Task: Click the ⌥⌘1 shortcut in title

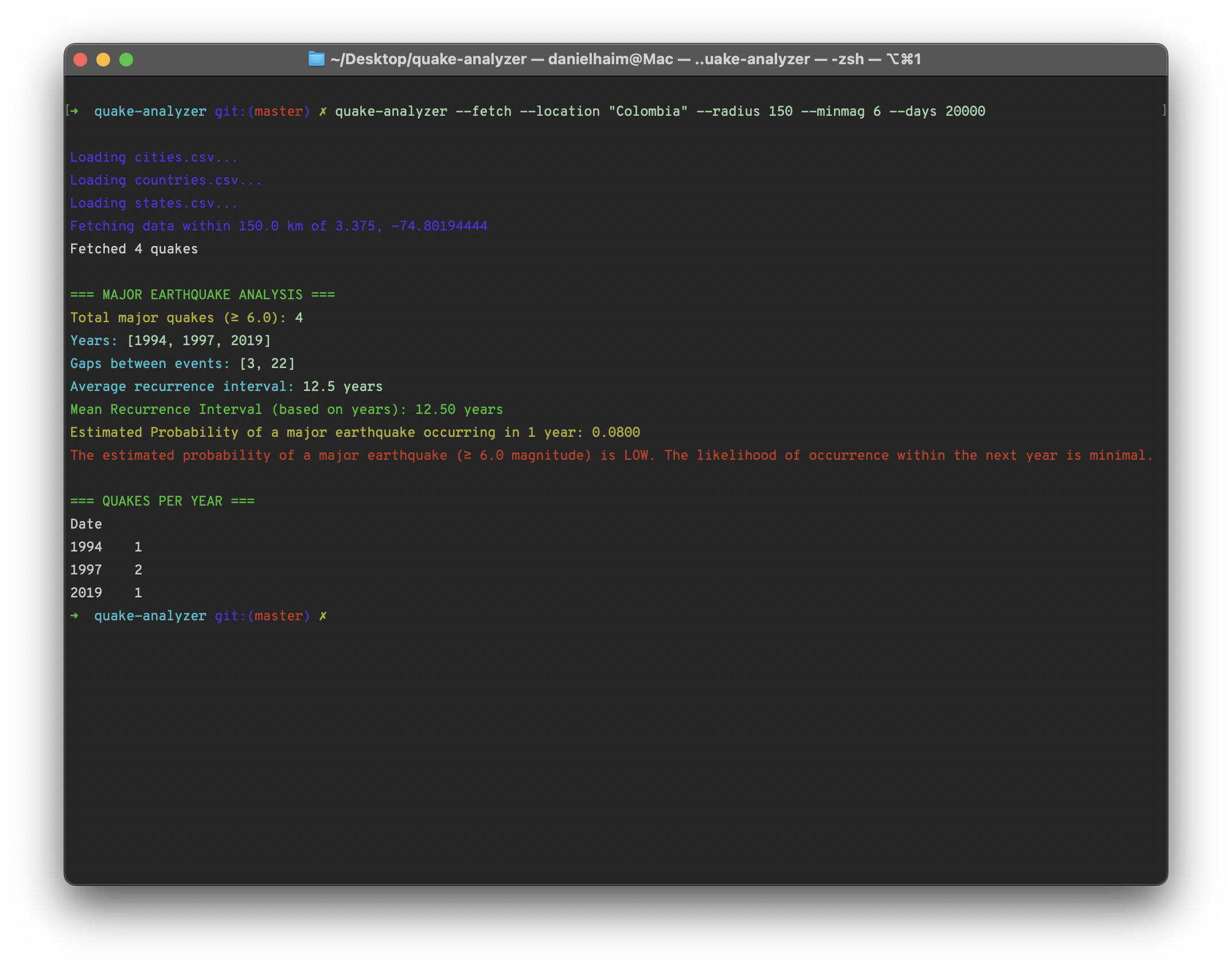Action: [x=903, y=59]
